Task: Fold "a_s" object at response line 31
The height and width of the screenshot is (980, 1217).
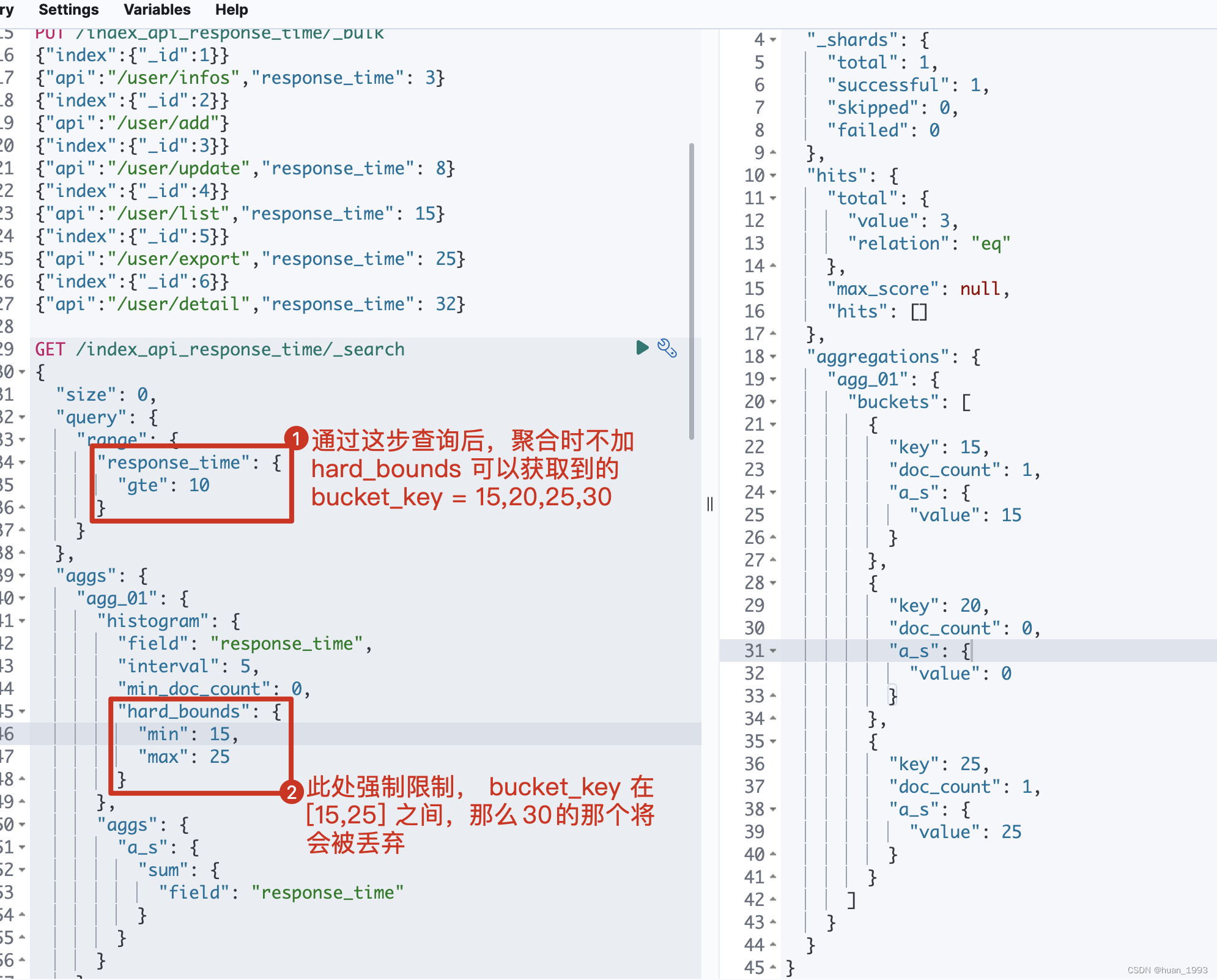Action: (x=773, y=651)
